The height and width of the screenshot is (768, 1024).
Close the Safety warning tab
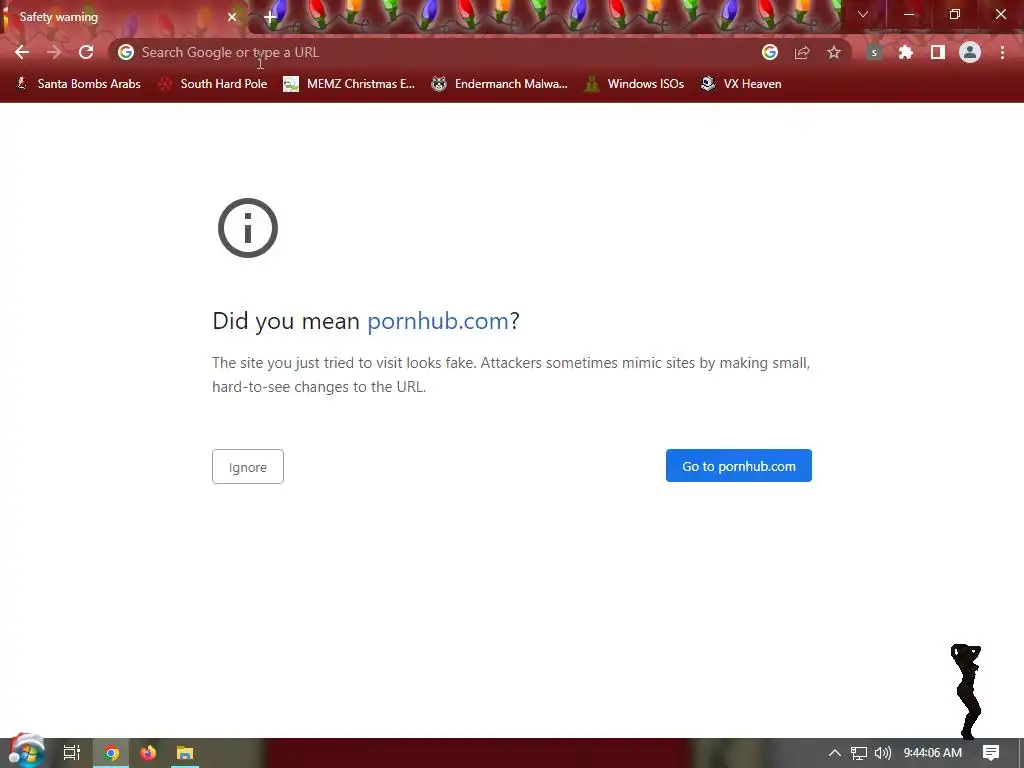click(232, 17)
